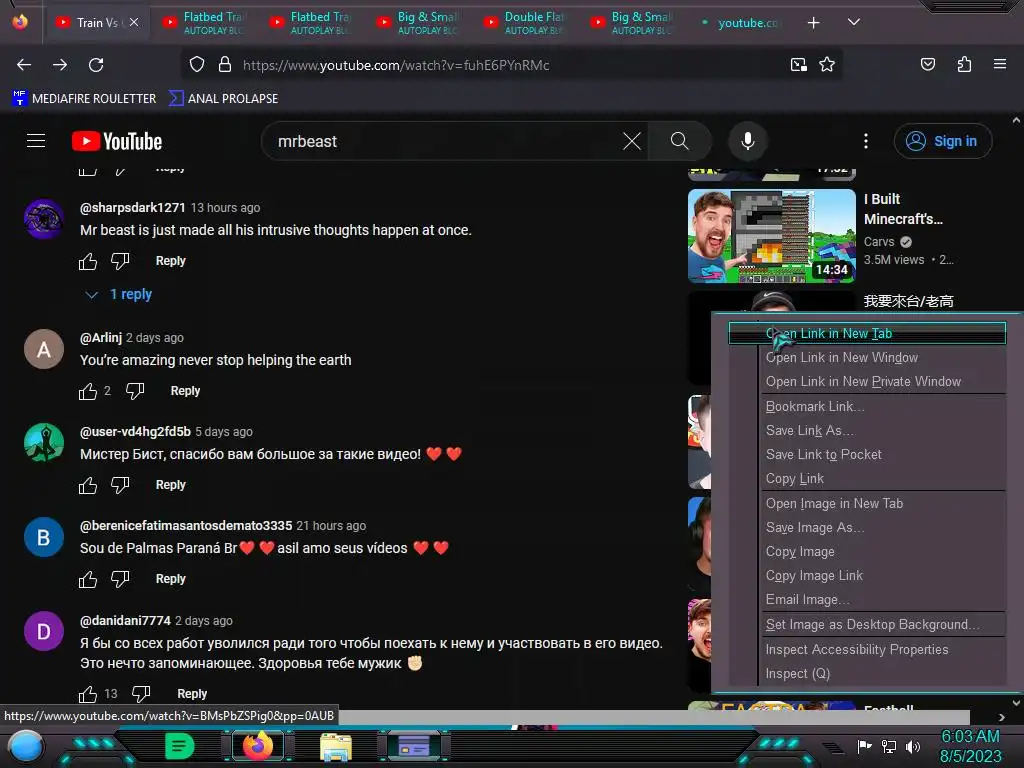Dislike the @Arlinj comment
The image size is (1024, 768).
(x=135, y=391)
